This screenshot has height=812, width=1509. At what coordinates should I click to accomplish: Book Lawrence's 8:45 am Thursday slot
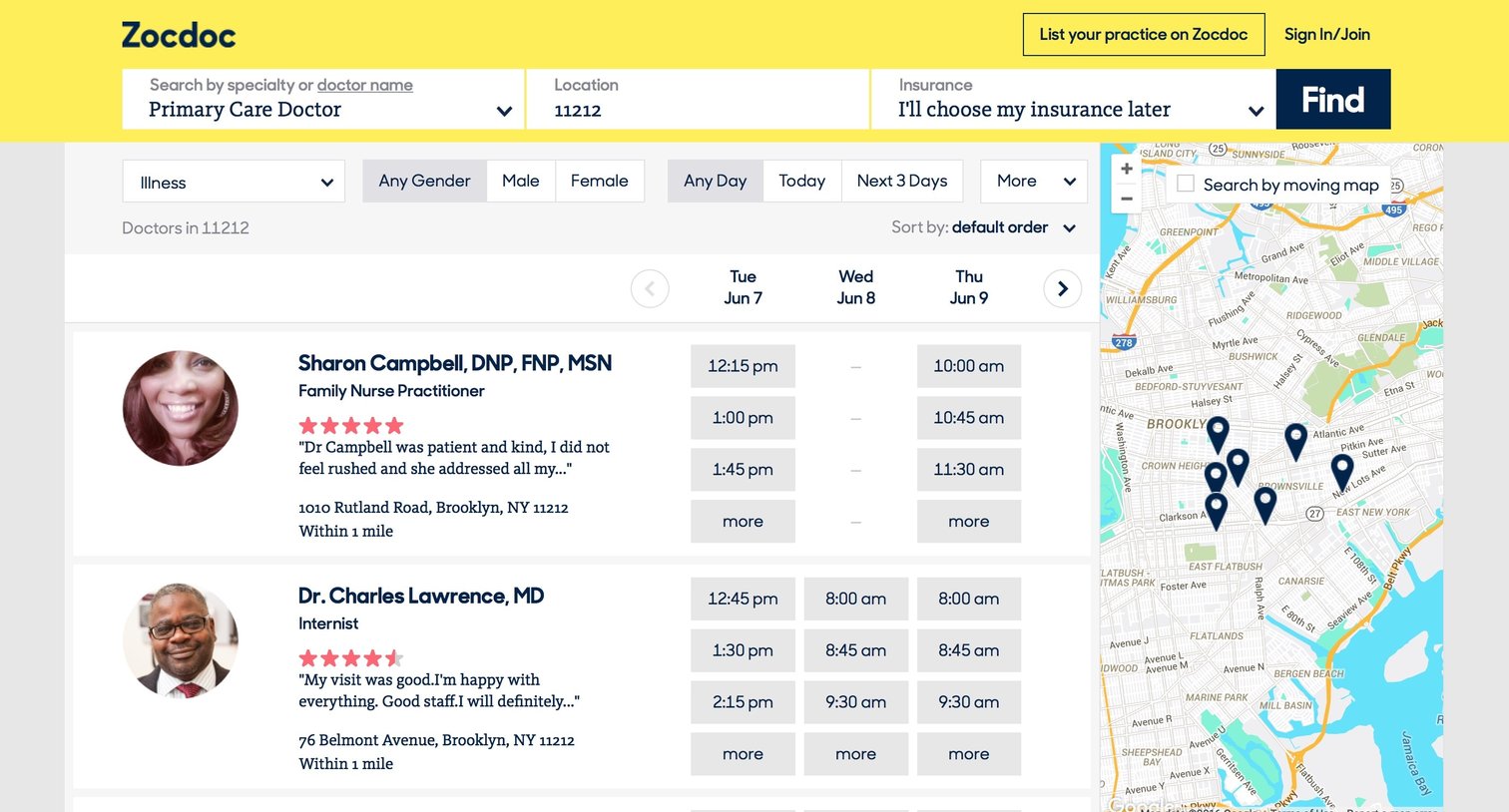[x=969, y=650]
